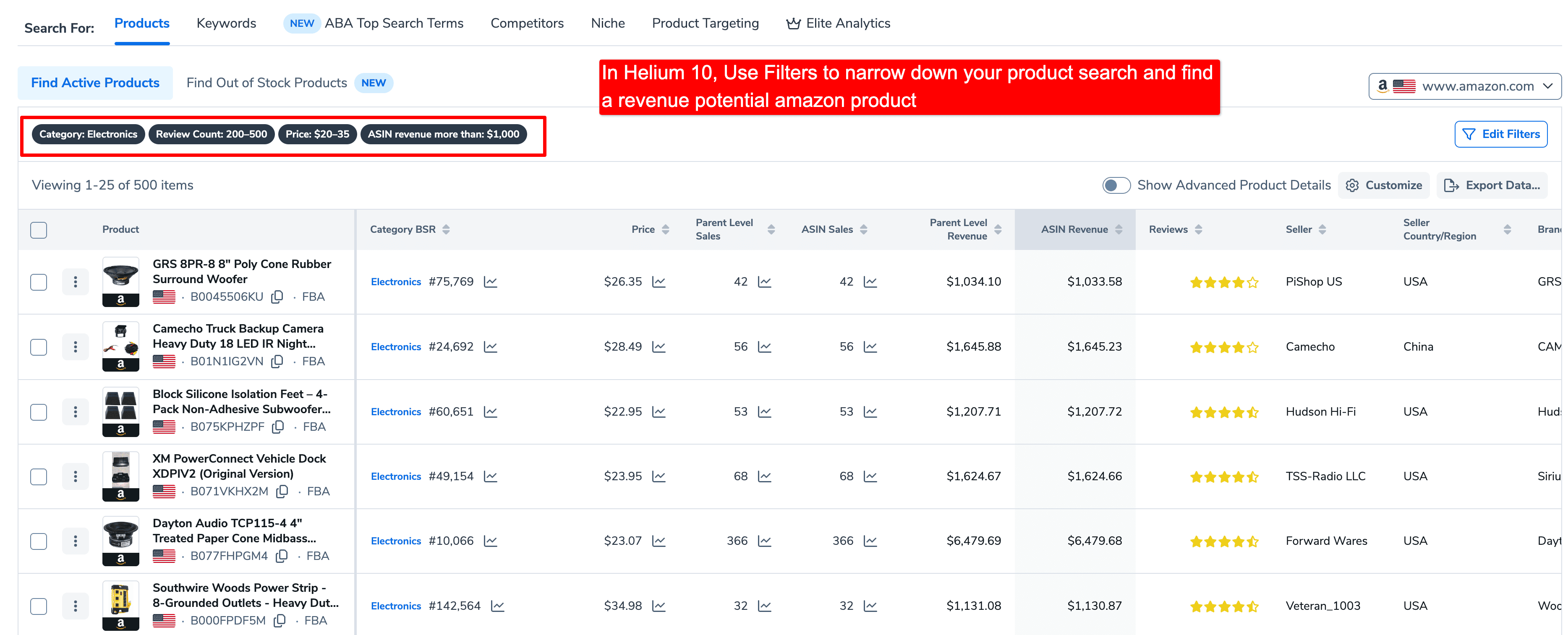Select the Dayton Audio TCP115-4 checkbox
This screenshot has width=1568, height=635.
(38, 541)
